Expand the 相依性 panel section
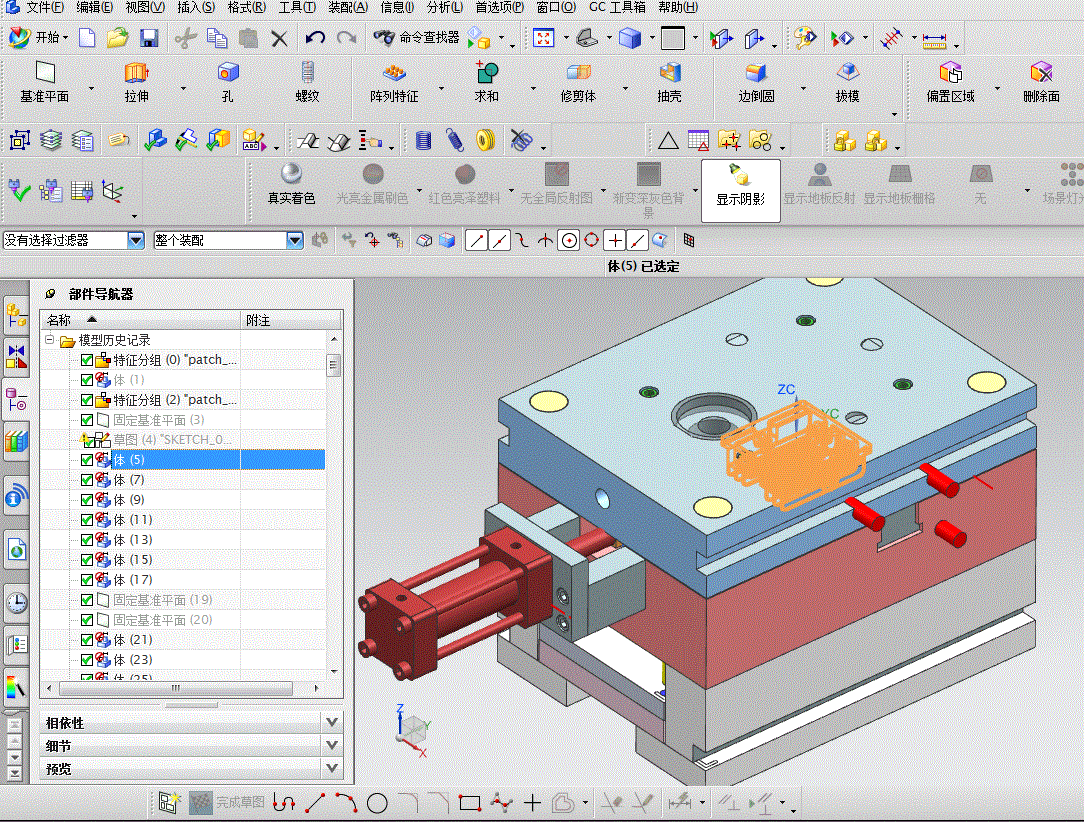Screen dimensions: 1084x822 click(x=333, y=722)
